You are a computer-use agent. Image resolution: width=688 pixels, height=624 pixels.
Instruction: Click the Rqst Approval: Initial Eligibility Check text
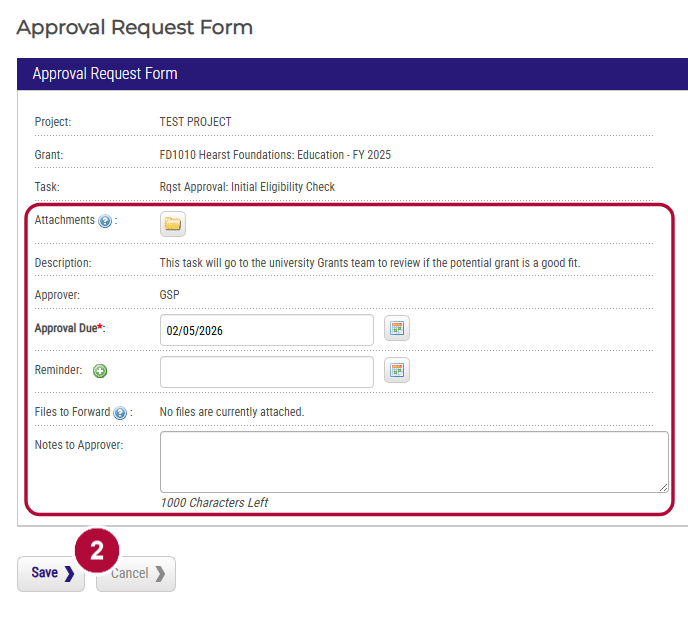[247, 187]
